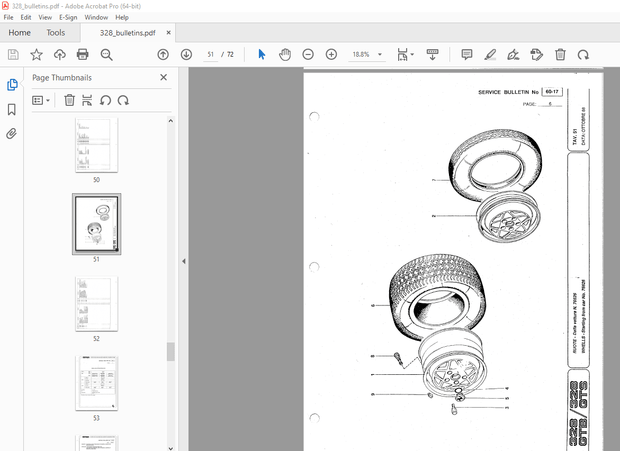Open the find text magnifier
620x451 pixels.
[x=106, y=55]
